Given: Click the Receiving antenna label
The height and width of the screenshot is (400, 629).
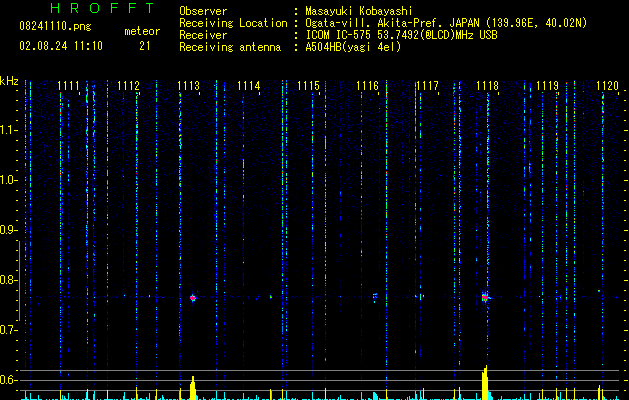Looking at the screenshot, I should tap(230, 47).
